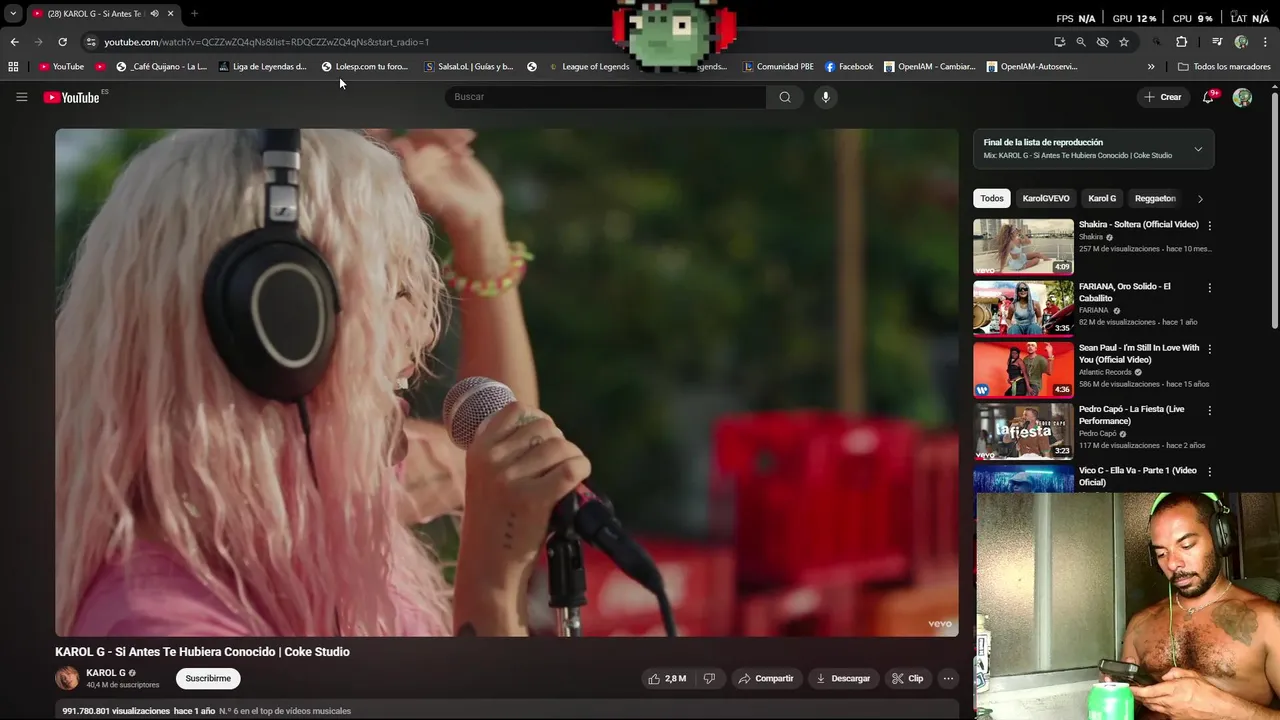The image size is (1280, 720).
Task: Click the install/cast screen icon in address bar
Action: [x=1059, y=42]
